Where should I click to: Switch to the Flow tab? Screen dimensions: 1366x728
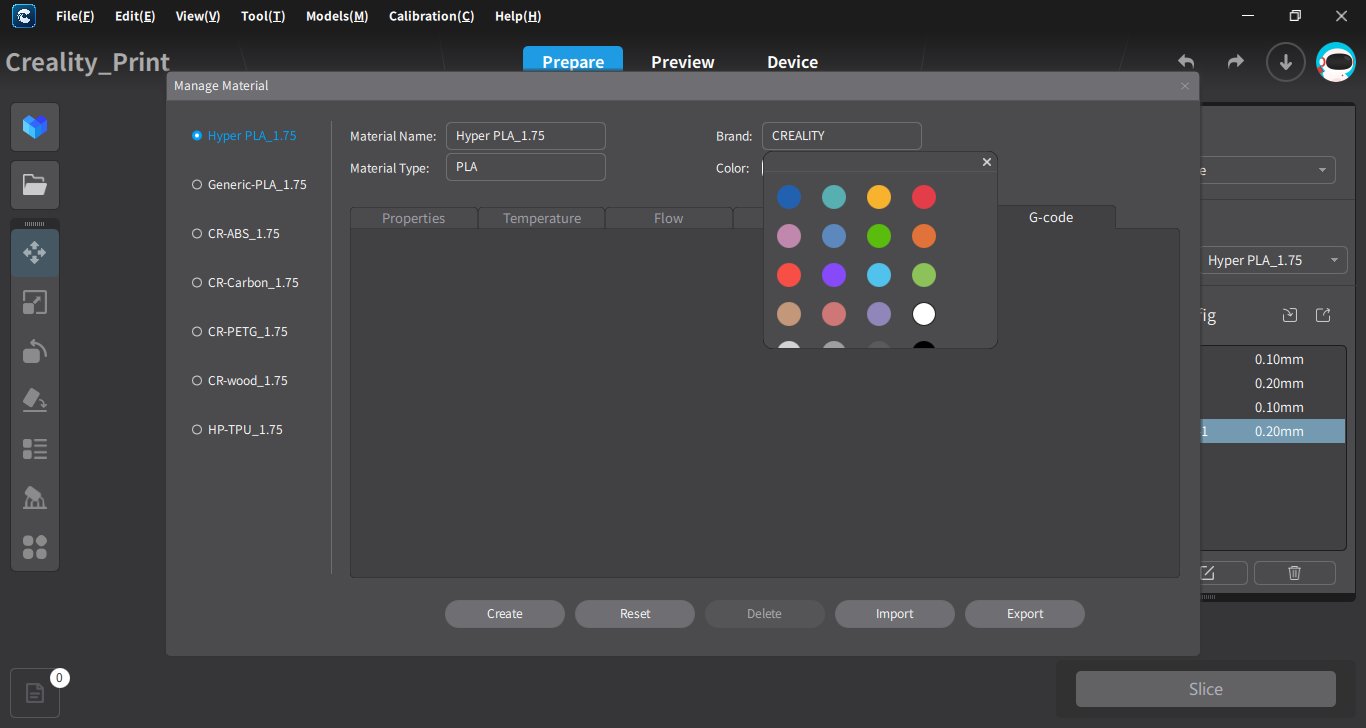669,218
